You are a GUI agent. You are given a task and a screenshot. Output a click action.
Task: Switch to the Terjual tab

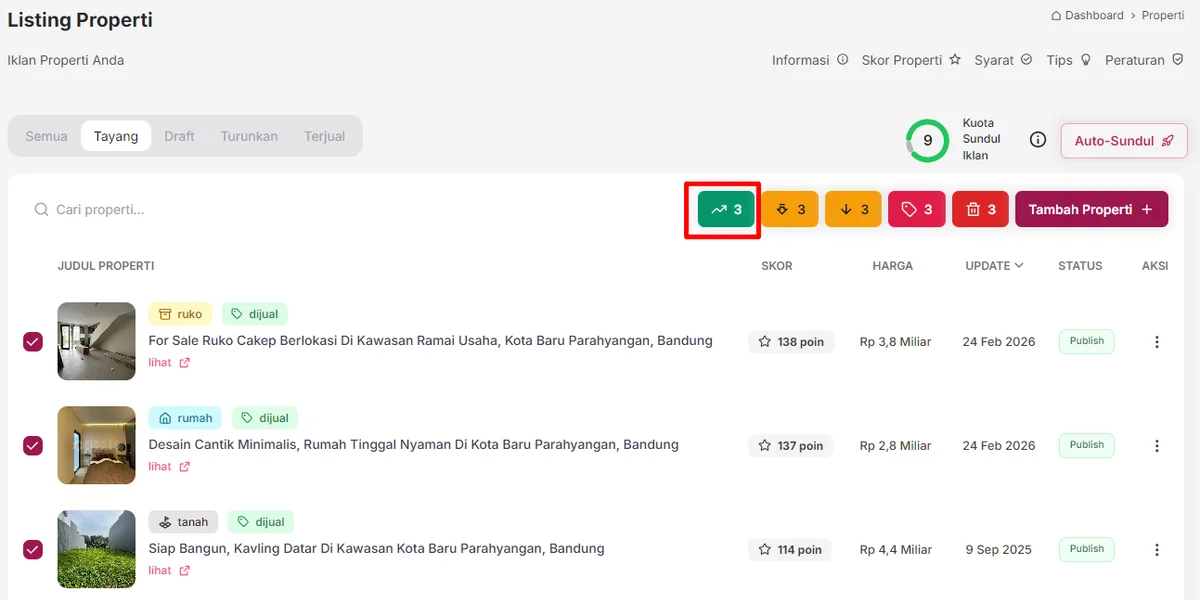pyautogui.click(x=324, y=136)
